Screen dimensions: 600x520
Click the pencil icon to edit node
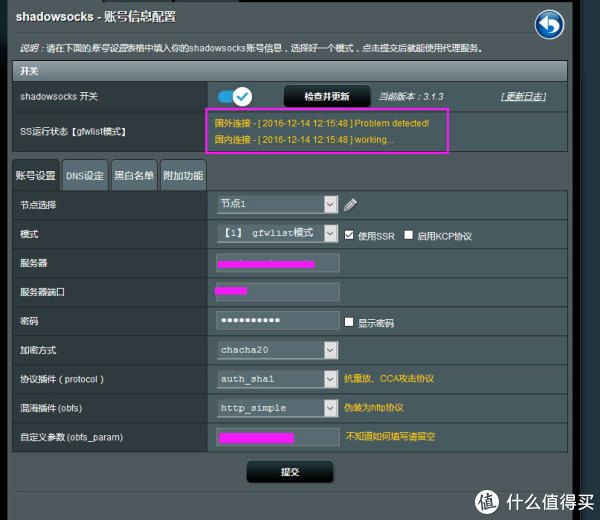point(350,205)
